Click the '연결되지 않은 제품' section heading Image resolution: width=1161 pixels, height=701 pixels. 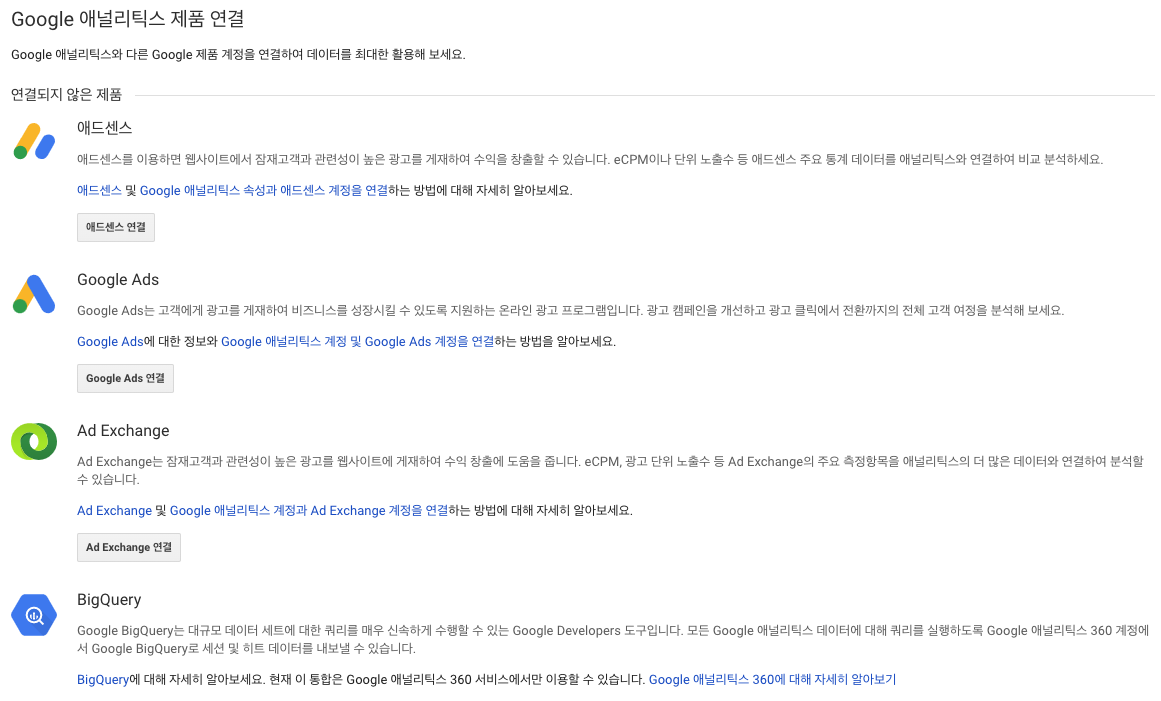pyautogui.click(x=66, y=95)
